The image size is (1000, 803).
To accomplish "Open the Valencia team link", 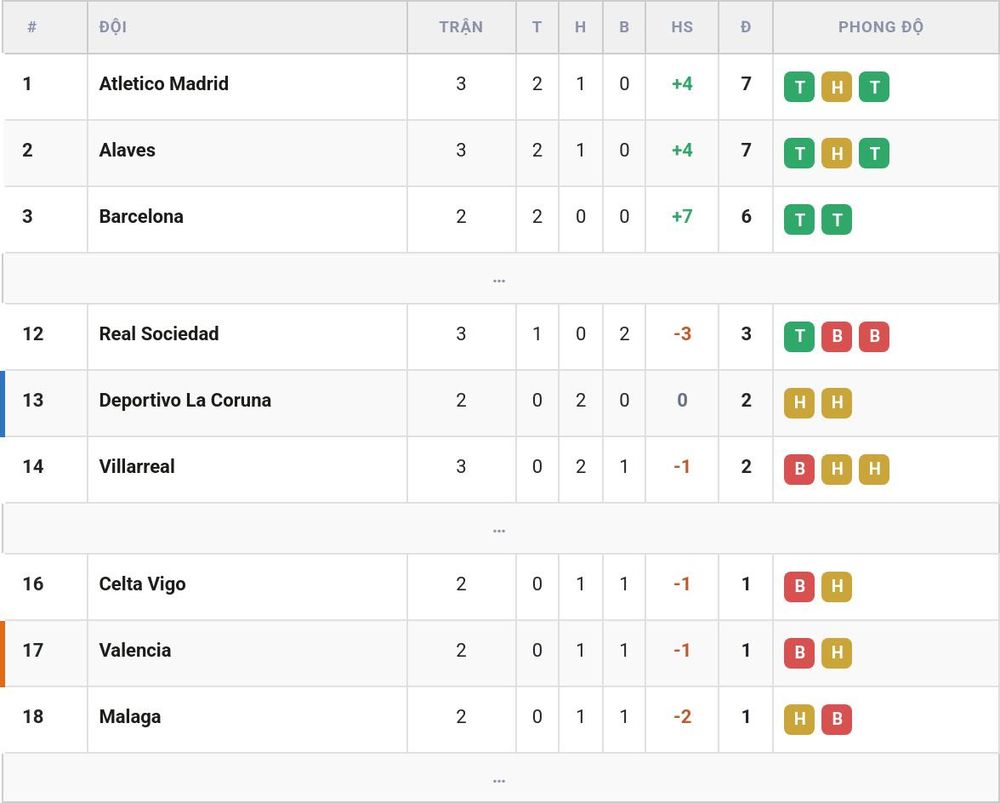I will tap(135, 650).
